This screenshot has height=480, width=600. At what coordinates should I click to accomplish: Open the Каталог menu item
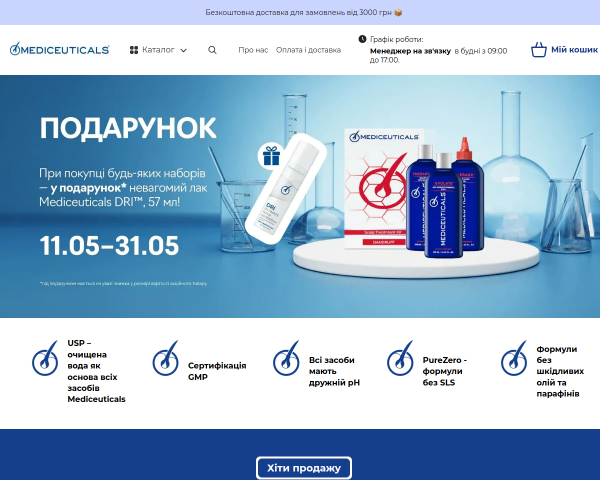158,50
